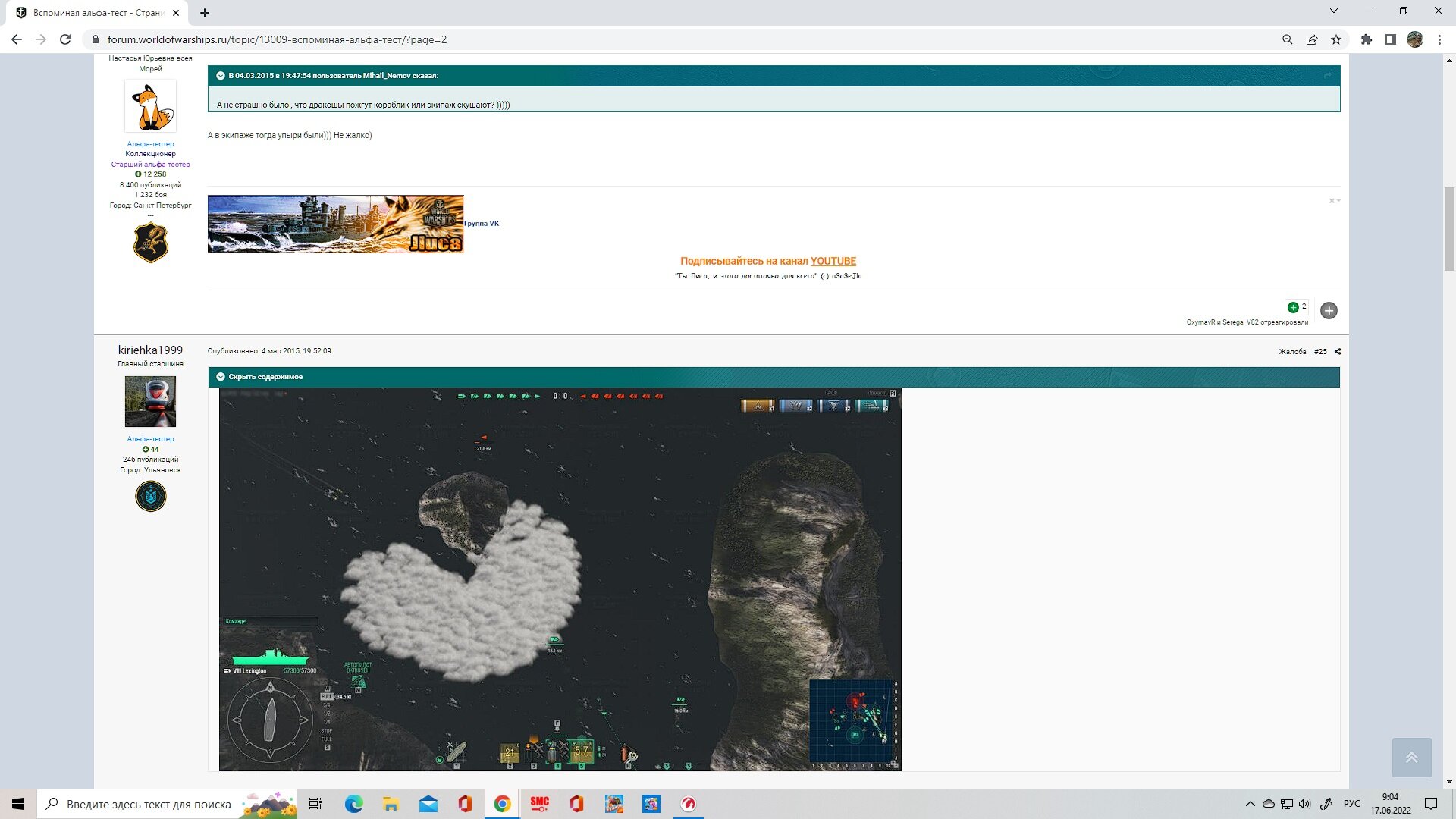
Task: Collapse the quote from Mihail_Nemov
Action: (x=221, y=75)
